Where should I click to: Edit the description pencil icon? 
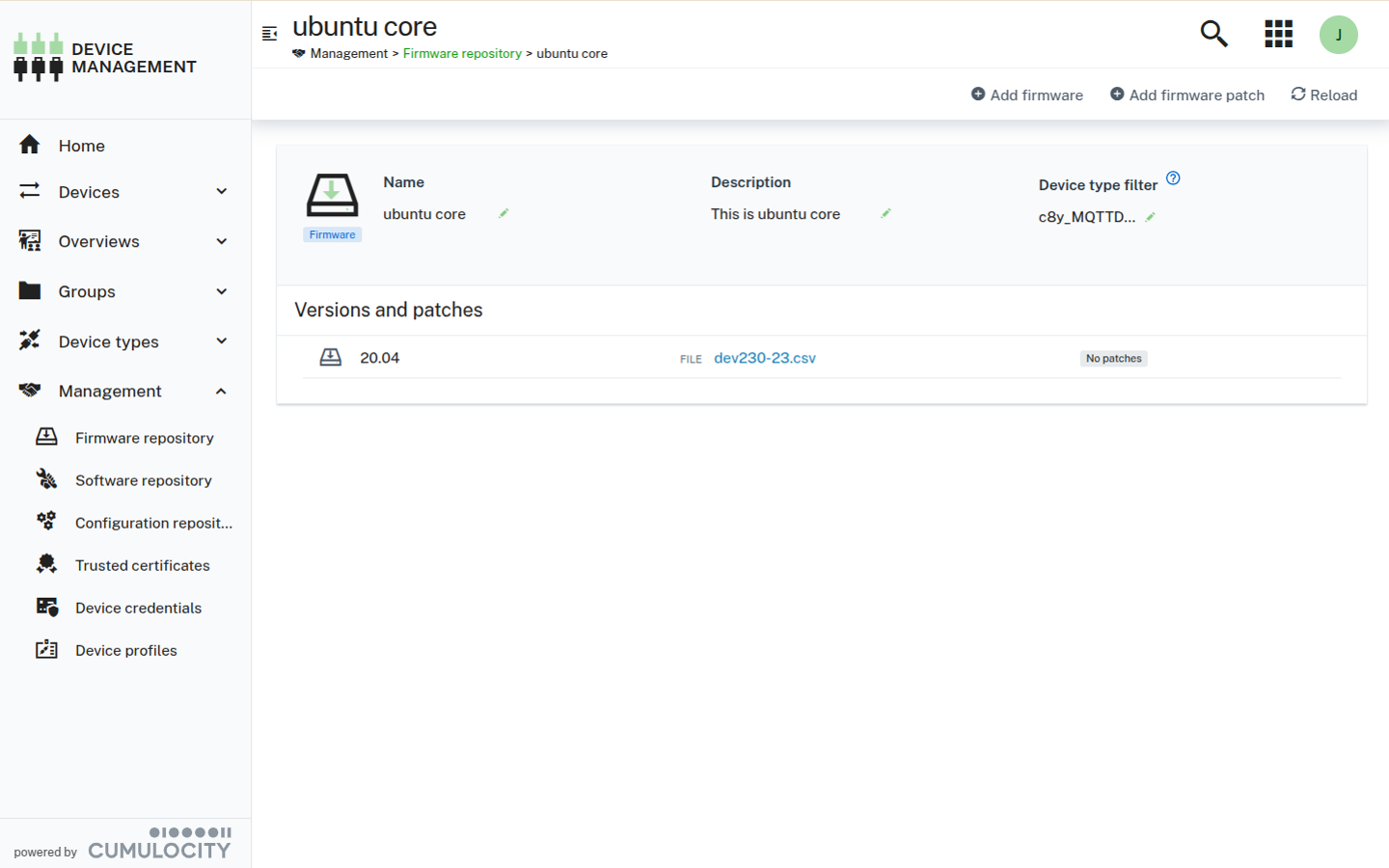pos(885,213)
